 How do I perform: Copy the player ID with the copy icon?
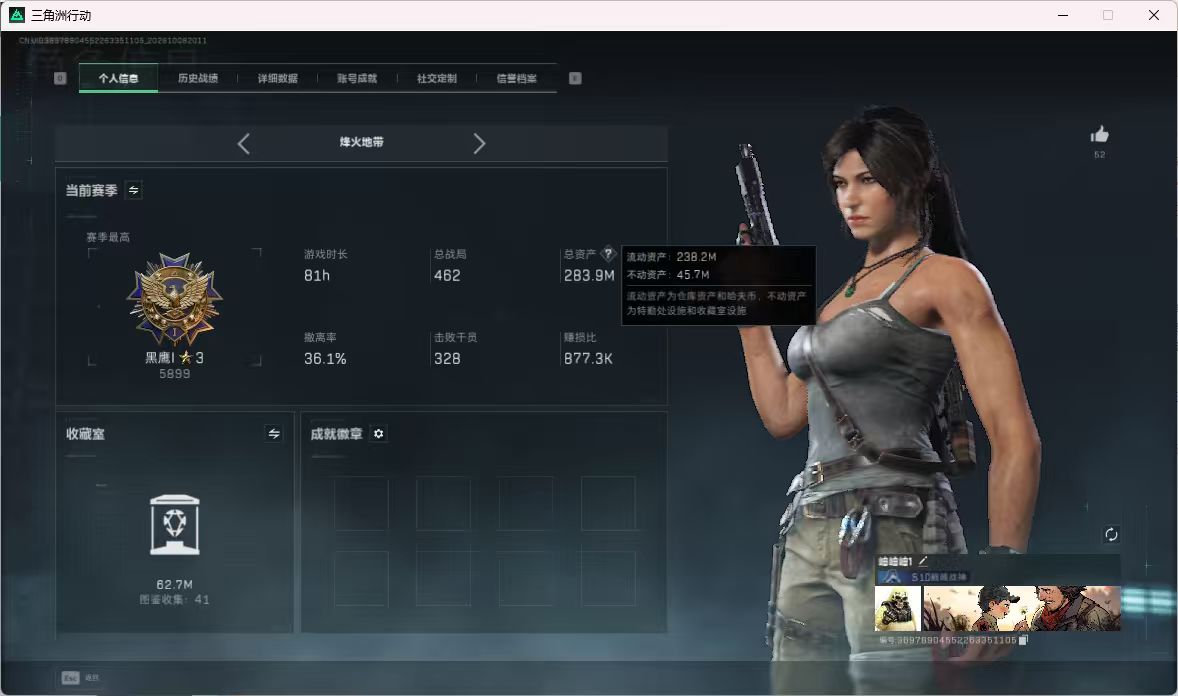(x=1023, y=640)
